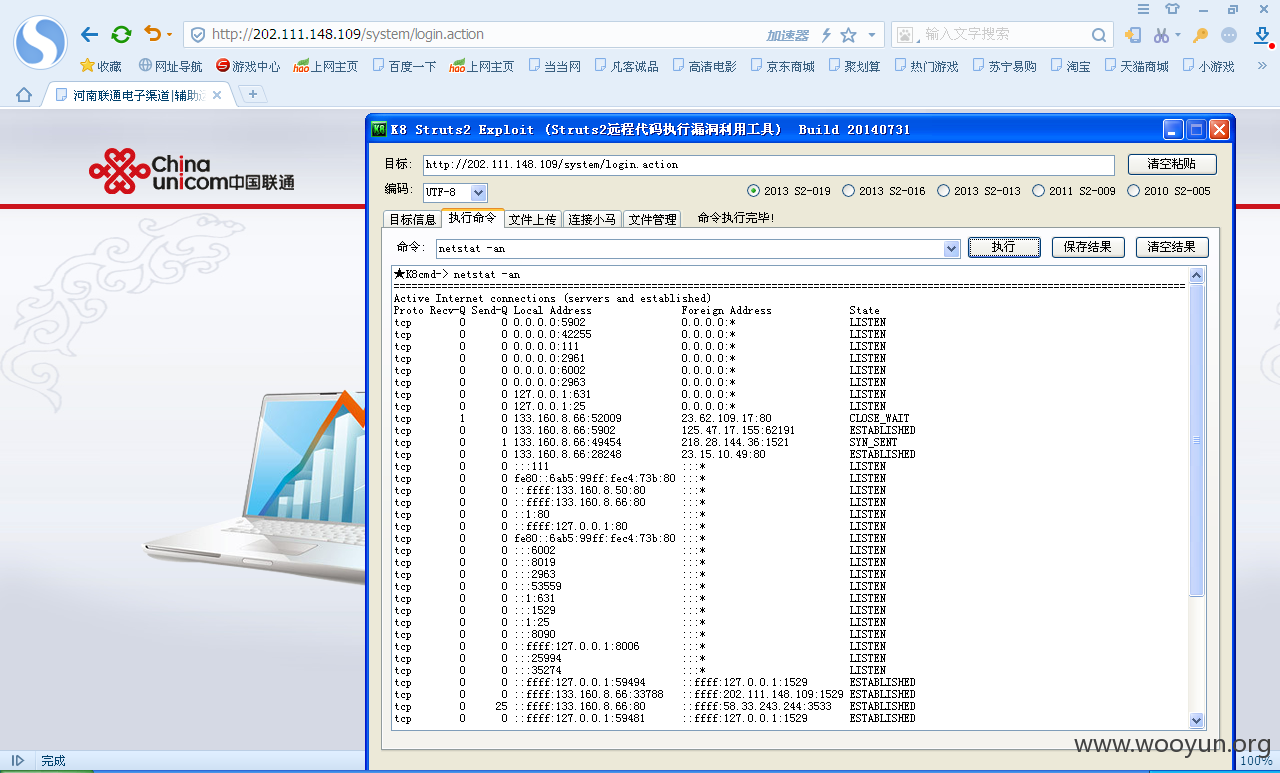Viewport: 1280px width, 773px height.
Task: Open the 百度一下 bookmark
Action: click(x=404, y=66)
